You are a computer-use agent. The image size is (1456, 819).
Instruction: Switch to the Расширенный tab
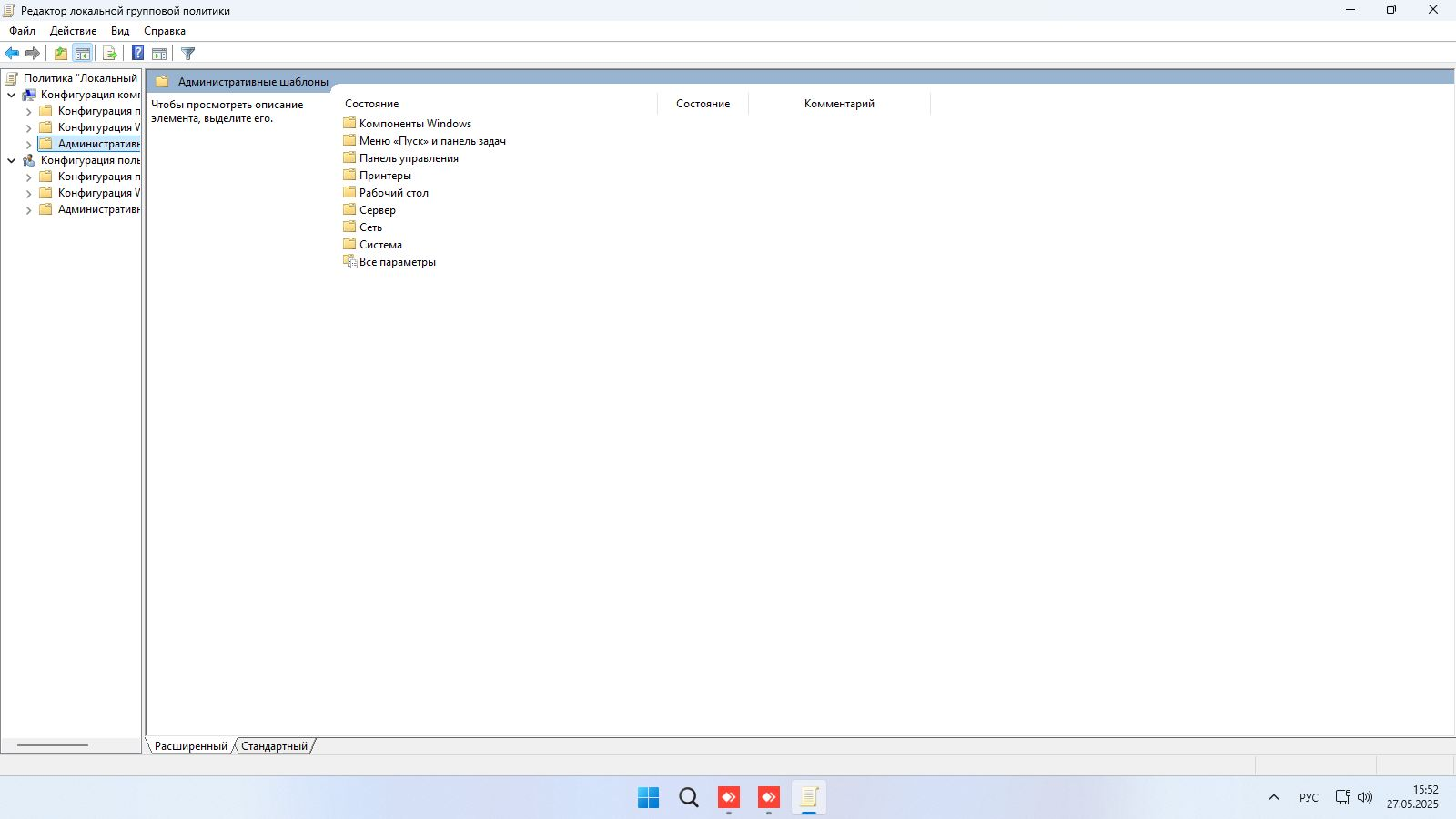pos(191,746)
